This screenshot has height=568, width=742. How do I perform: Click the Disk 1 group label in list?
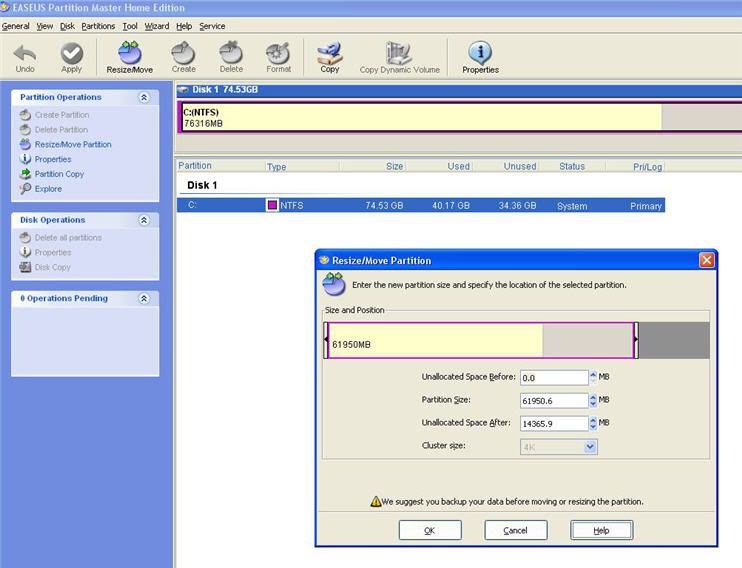tap(202, 185)
